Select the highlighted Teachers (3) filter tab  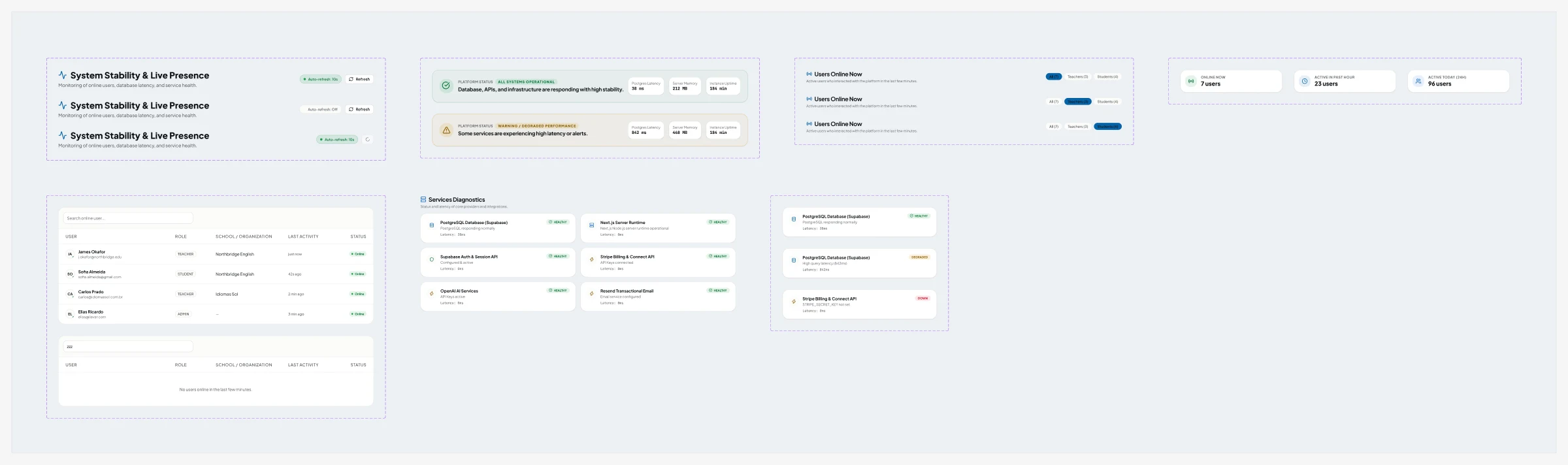point(1077,101)
